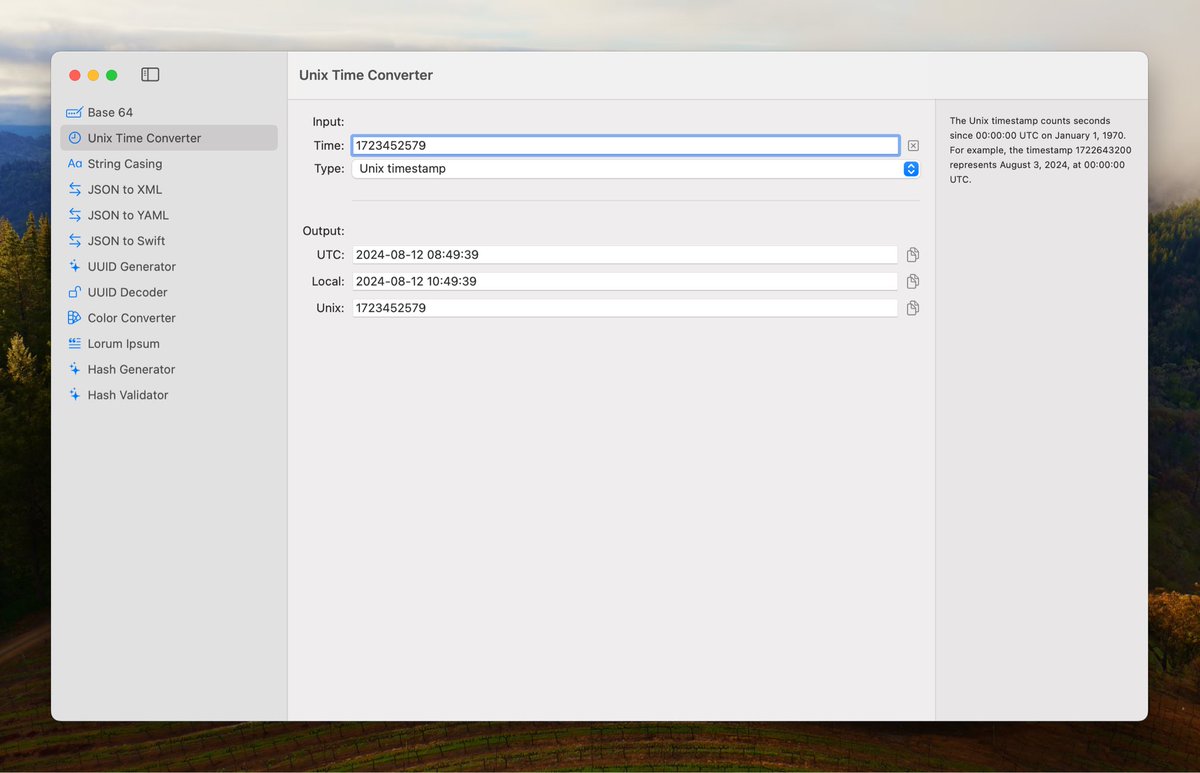Switch to String Casing tool

[169, 164]
